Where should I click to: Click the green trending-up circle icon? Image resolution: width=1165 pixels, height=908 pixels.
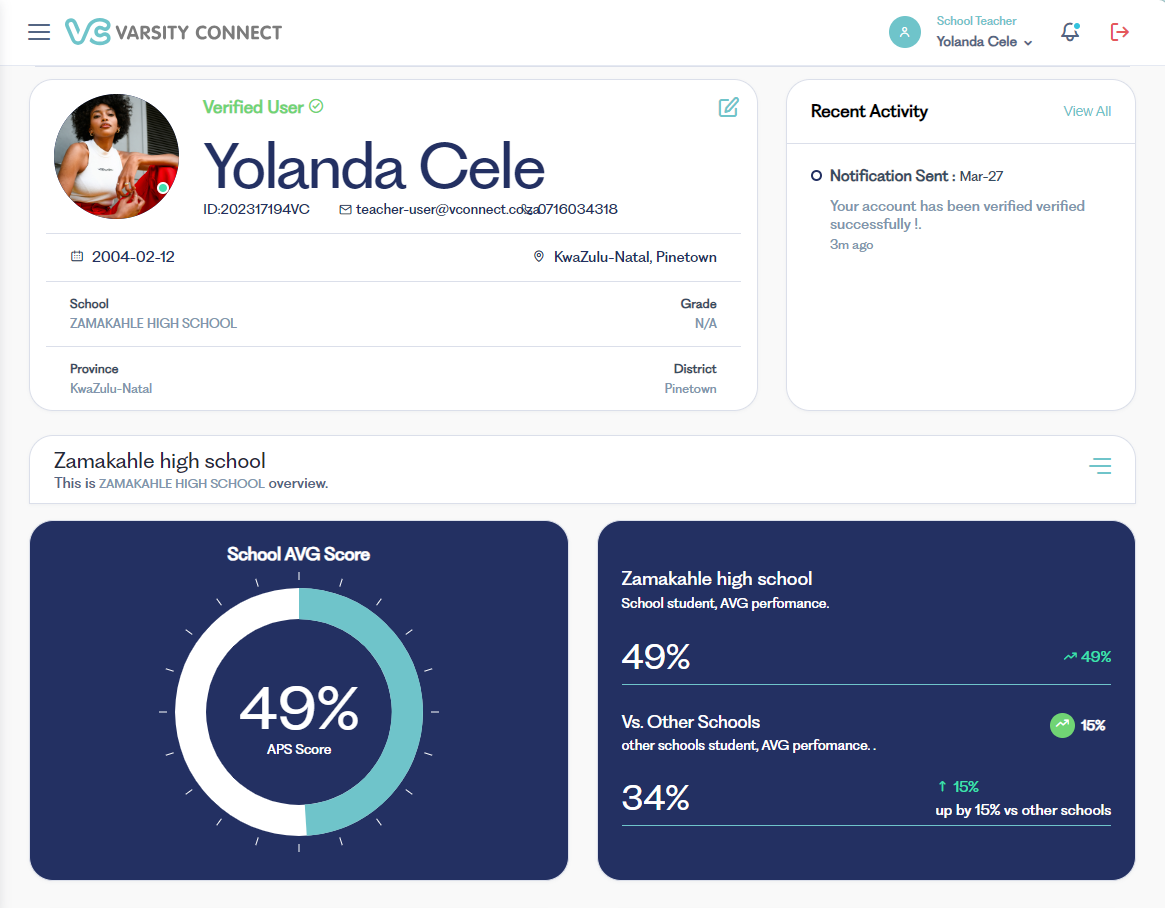point(1062,725)
